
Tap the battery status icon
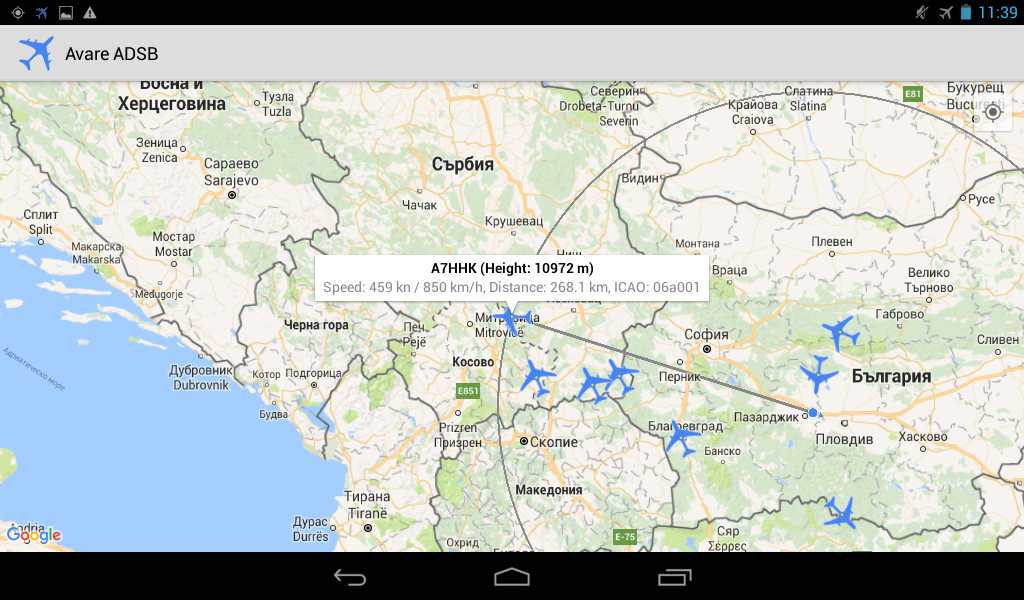click(x=966, y=12)
